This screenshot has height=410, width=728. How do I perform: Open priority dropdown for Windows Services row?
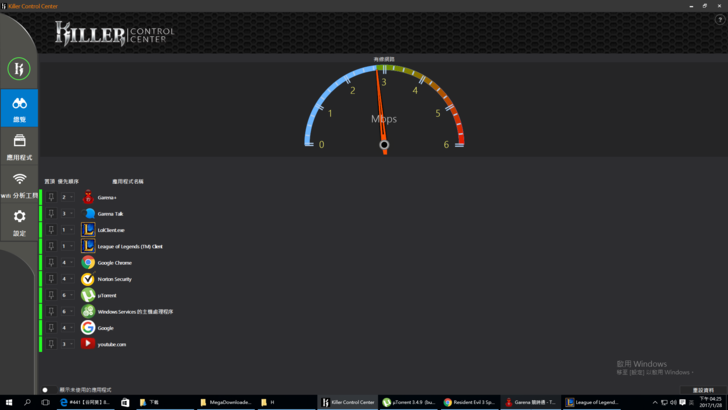point(67,311)
